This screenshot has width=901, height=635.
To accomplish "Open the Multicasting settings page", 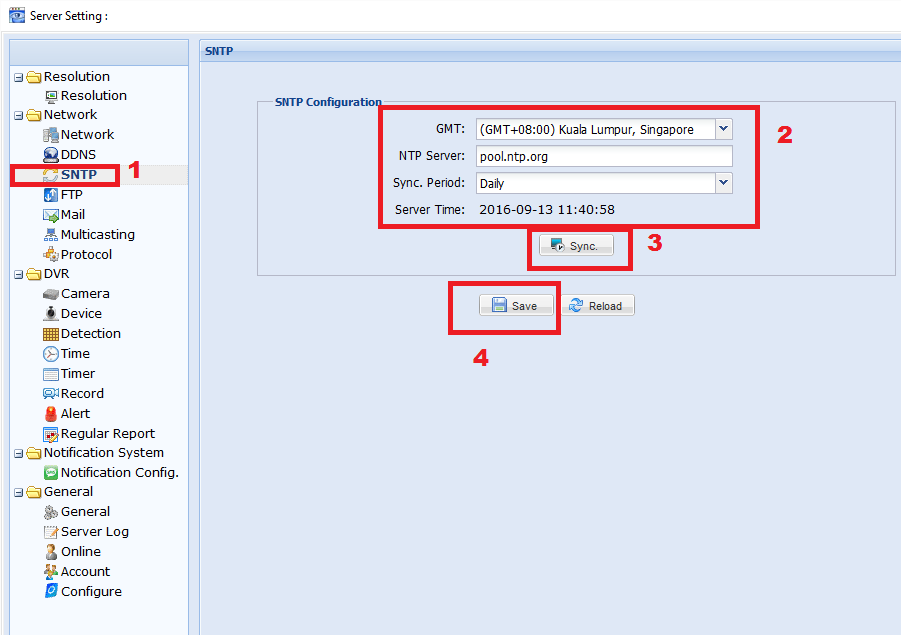I will click(x=97, y=234).
